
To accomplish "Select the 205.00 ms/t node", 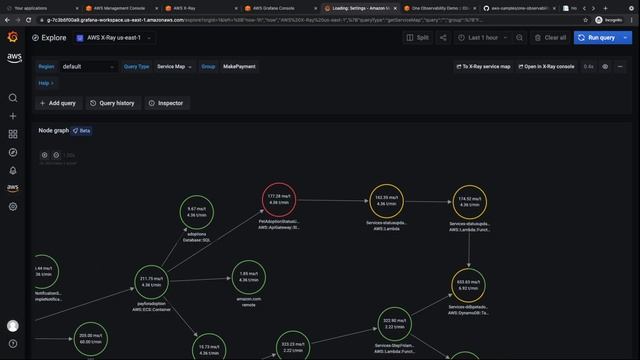I will click(x=91, y=339).
